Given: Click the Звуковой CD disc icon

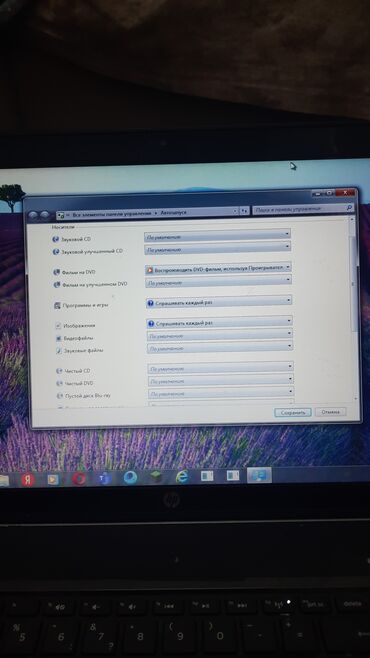Looking at the screenshot, I should [55, 239].
